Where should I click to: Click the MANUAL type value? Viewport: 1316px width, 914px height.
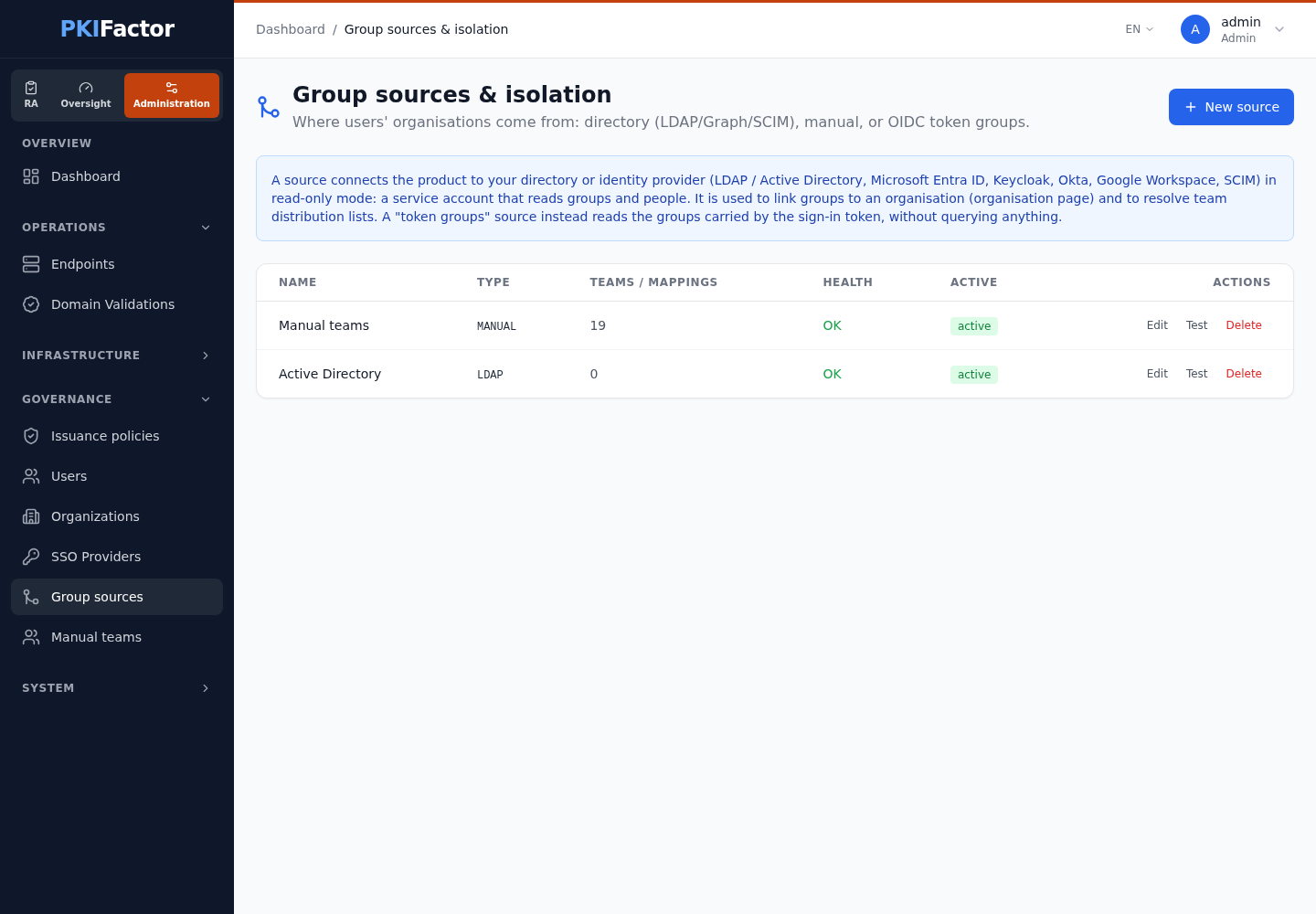(496, 326)
